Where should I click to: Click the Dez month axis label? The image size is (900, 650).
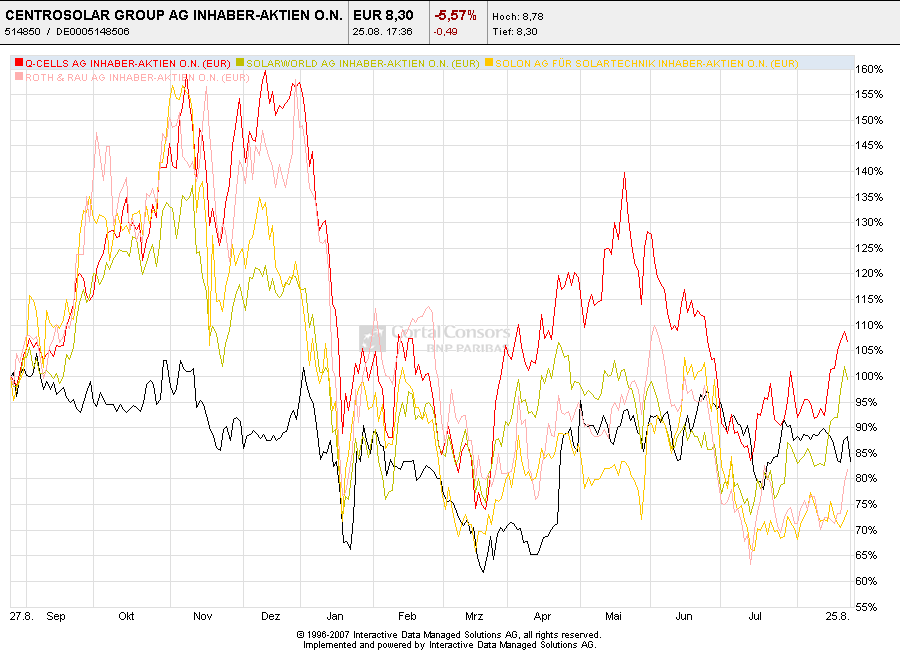tap(270, 616)
